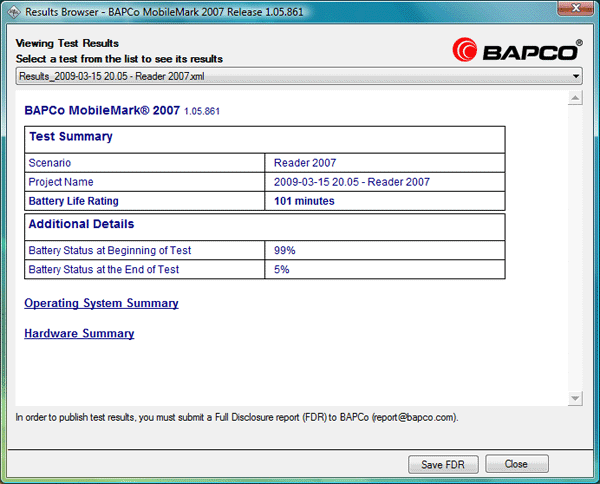Open the Hardware Summary link
The width and height of the screenshot is (600, 484).
coord(79,333)
